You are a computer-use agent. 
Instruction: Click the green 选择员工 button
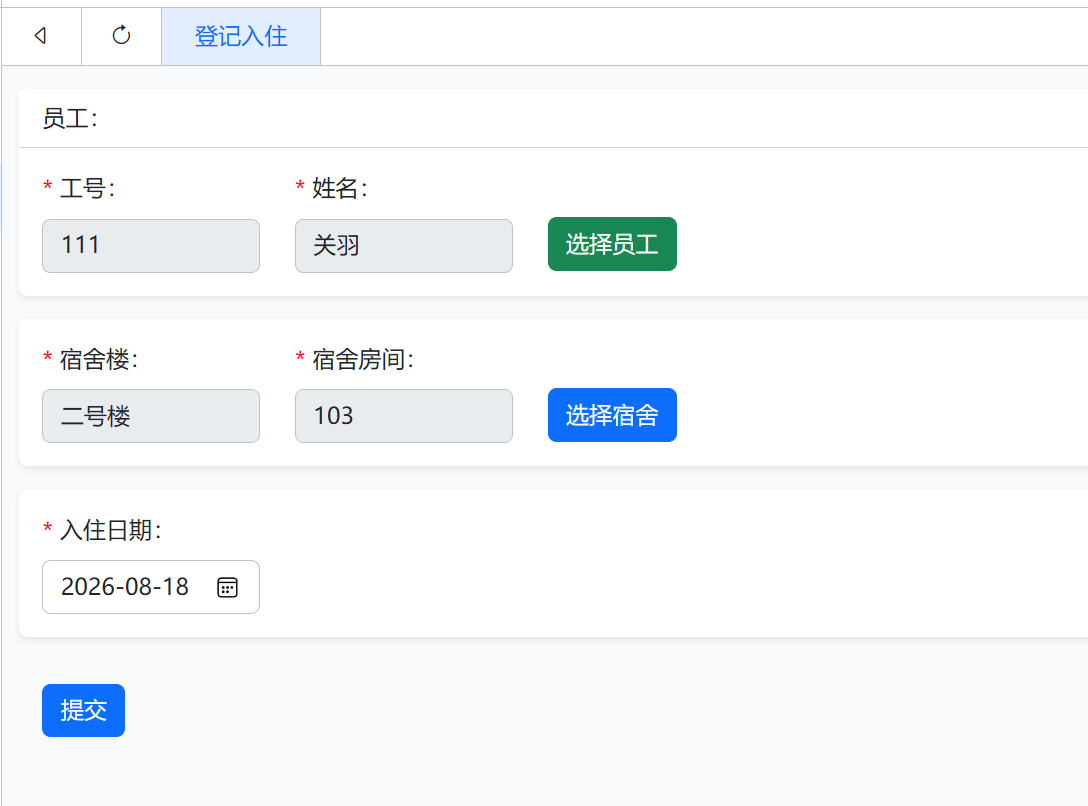coord(612,244)
